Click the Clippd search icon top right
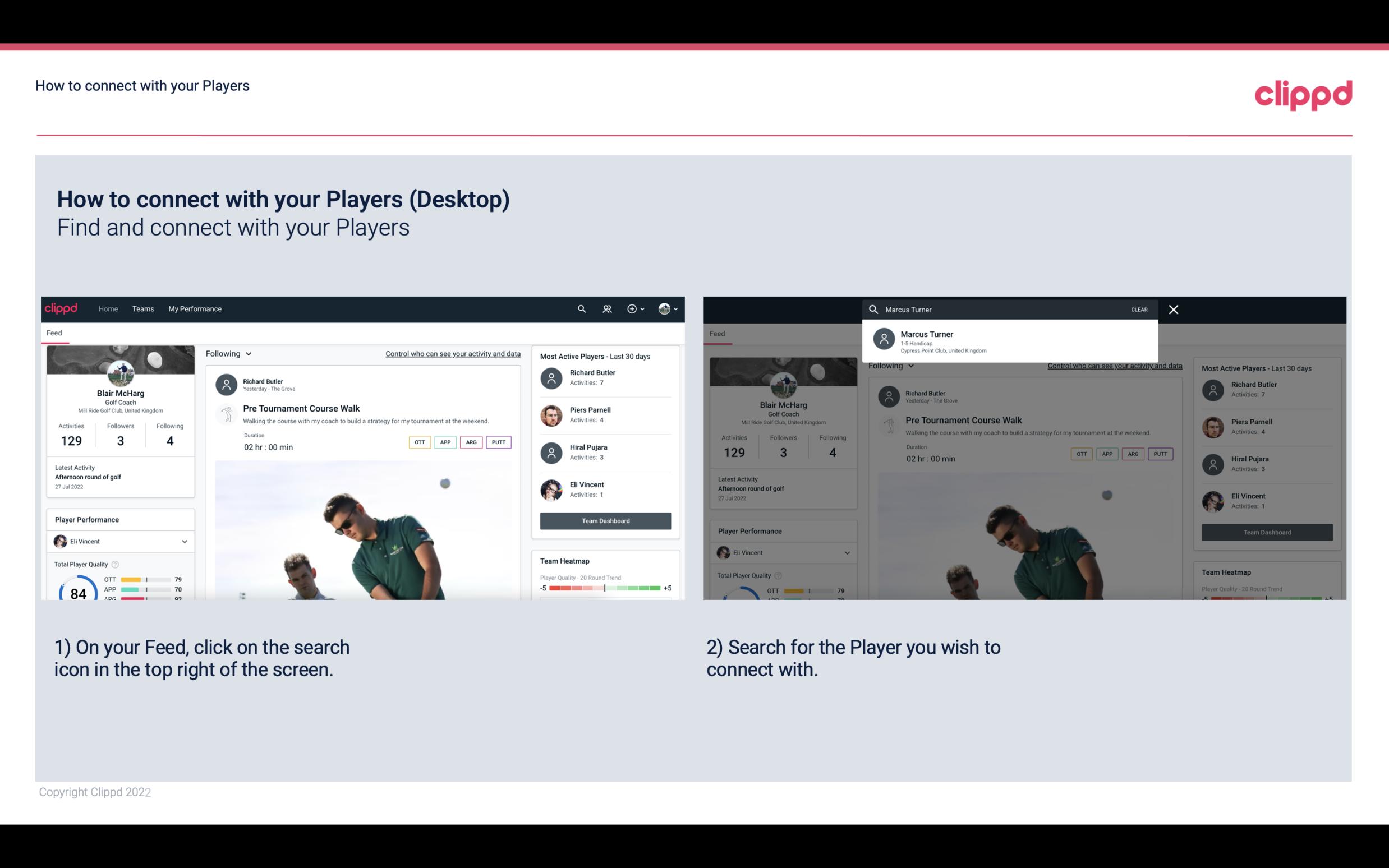 (580, 309)
